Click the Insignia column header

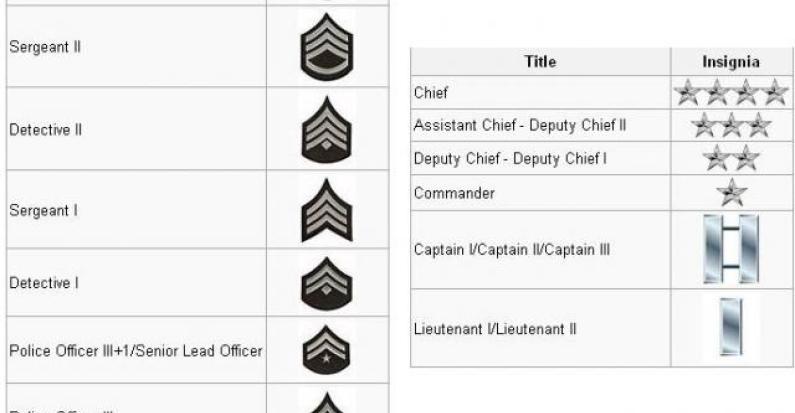(731, 62)
